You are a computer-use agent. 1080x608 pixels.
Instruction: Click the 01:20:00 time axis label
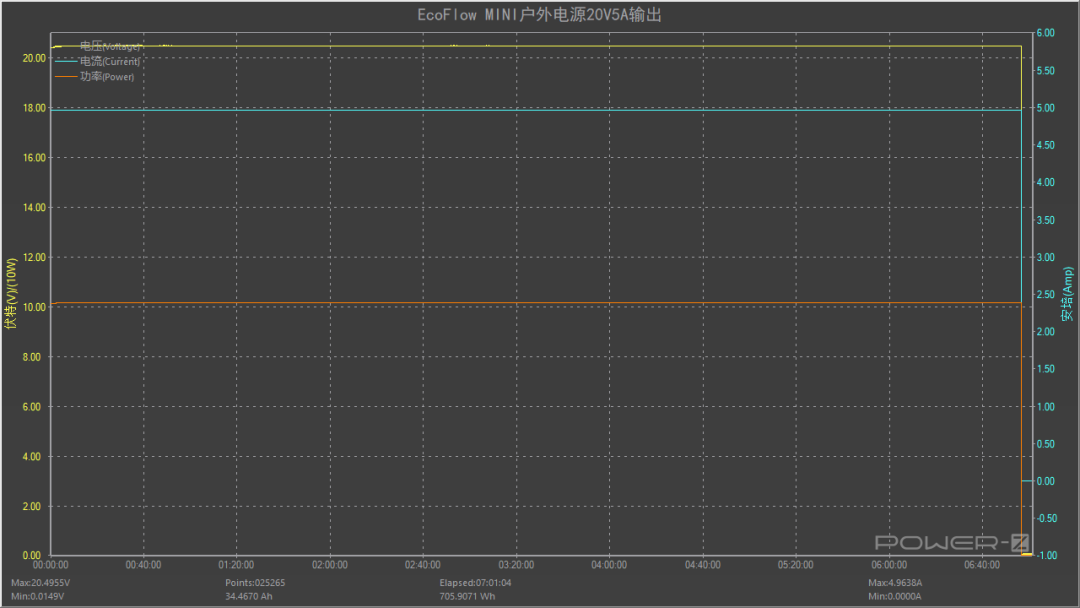(236, 565)
